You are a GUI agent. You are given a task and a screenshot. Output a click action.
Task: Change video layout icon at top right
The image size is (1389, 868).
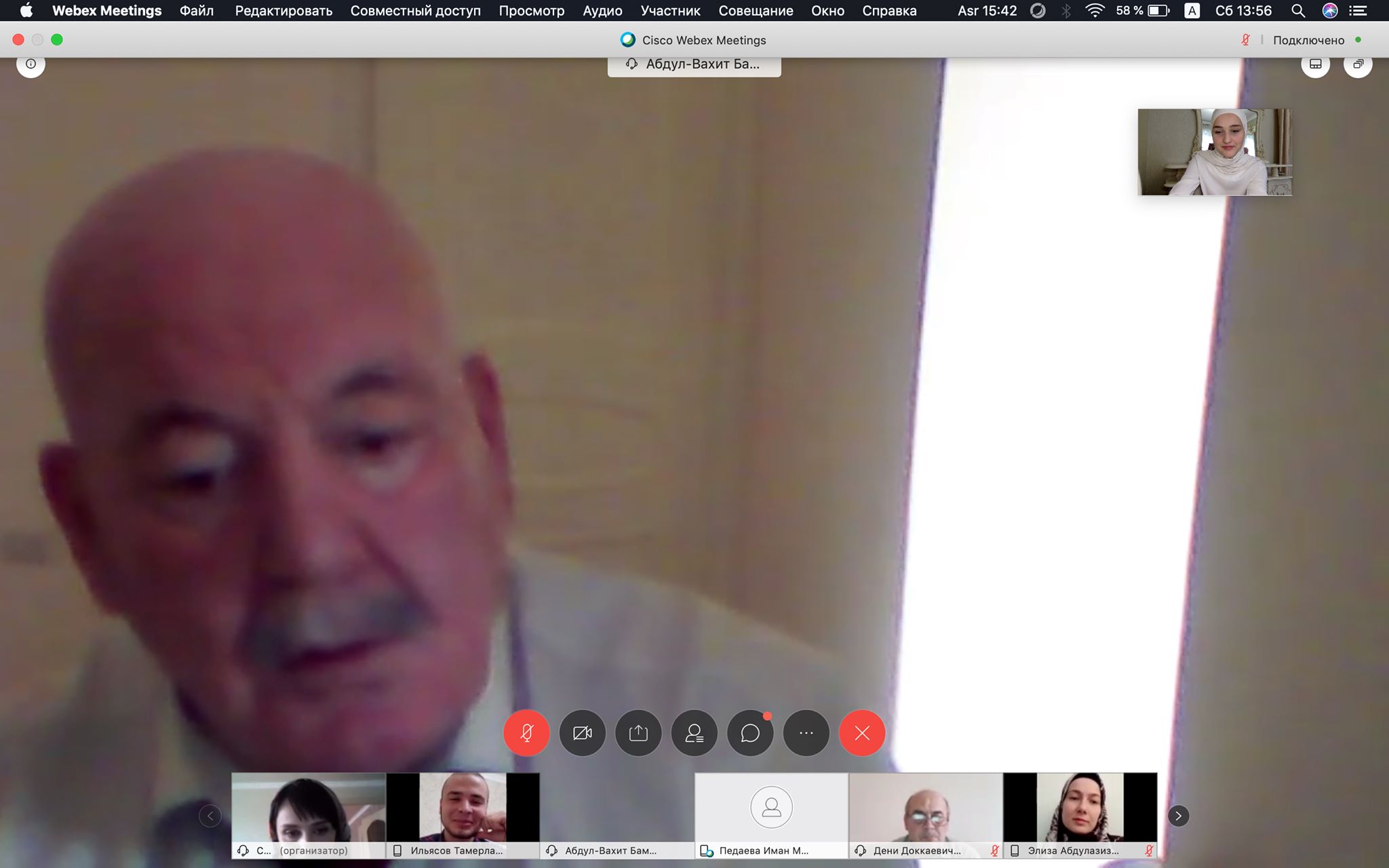click(x=1316, y=64)
